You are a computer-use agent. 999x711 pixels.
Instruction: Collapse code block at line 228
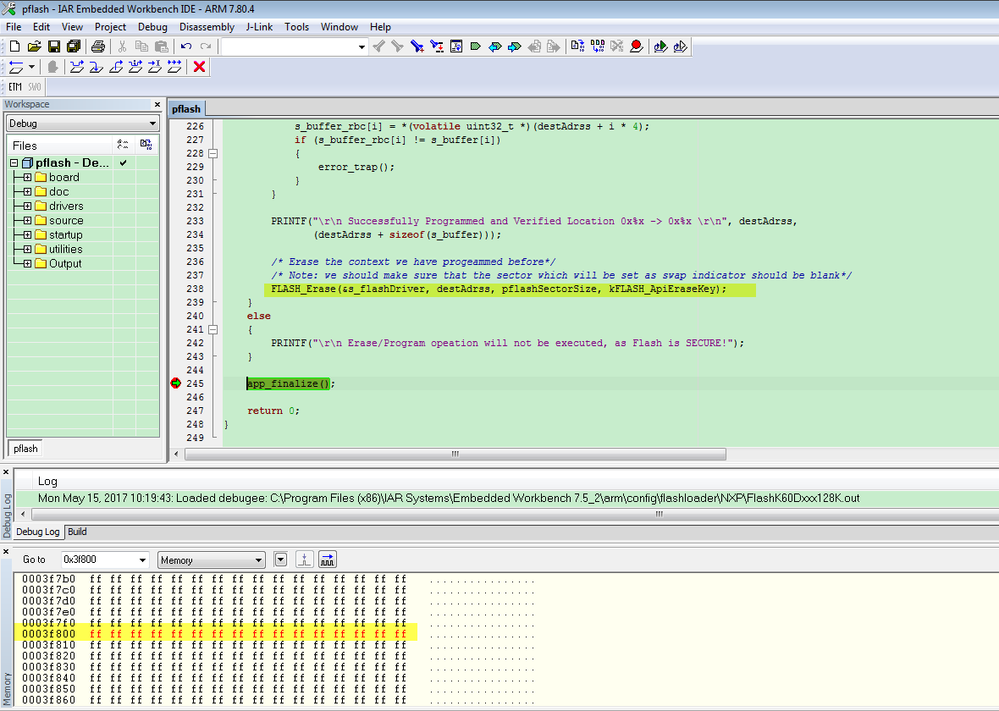click(x=213, y=154)
